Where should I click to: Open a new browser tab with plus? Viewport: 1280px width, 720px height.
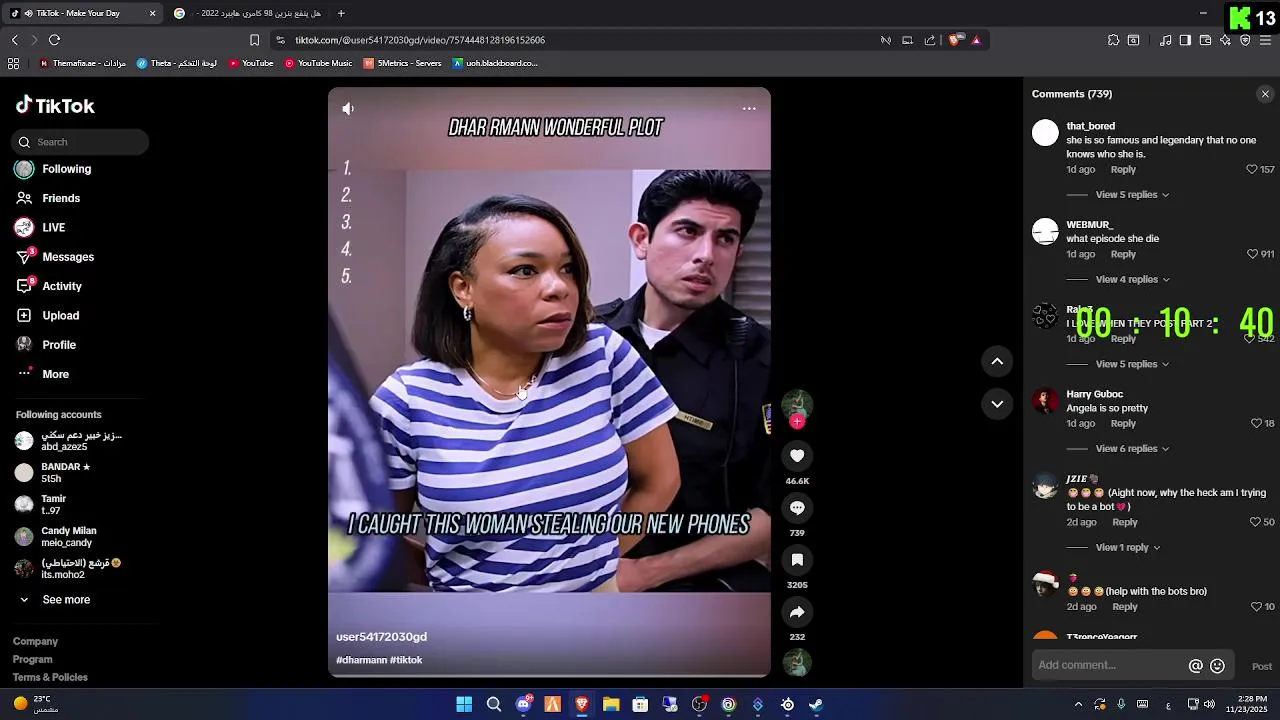[341, 13]
